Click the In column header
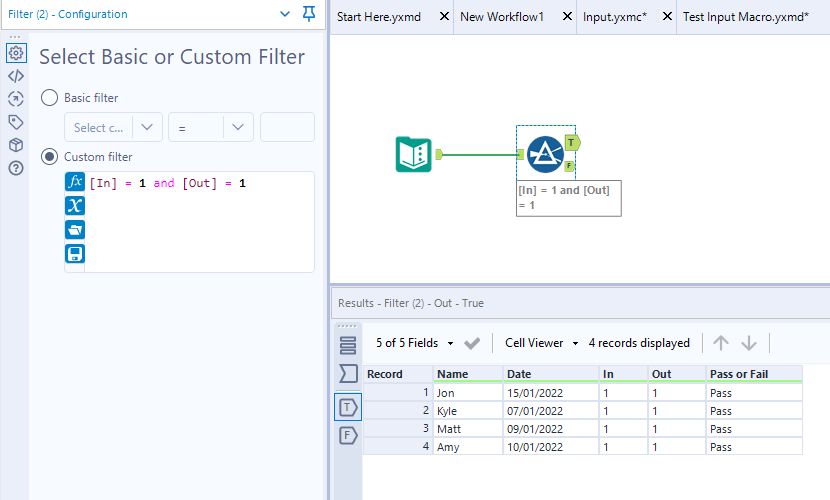The image size is (830, 500). pyautogui.click(x=624, y=374)
